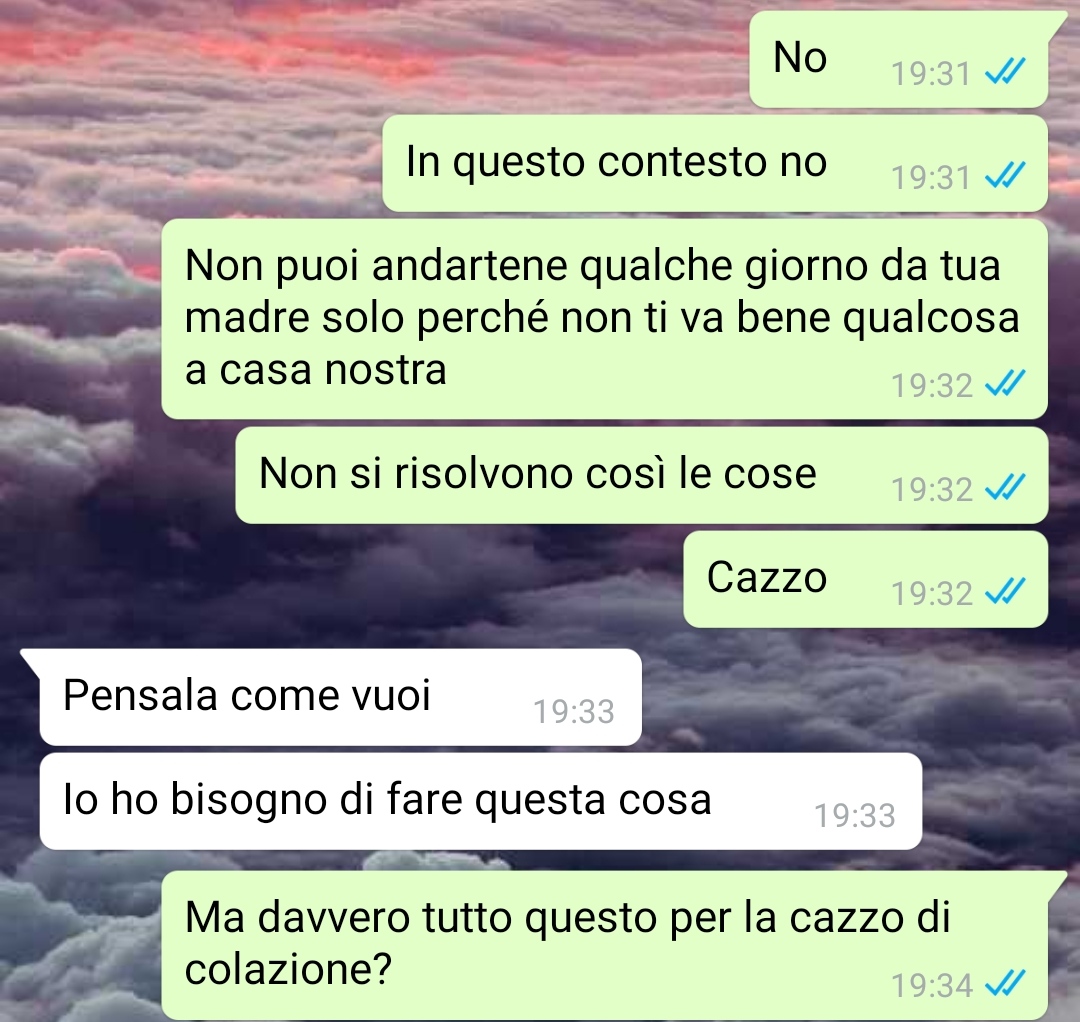Select the received 'Pensala come vuoi' message
This screenshot has width=1080, height=1022.
(x=340, y=697)
